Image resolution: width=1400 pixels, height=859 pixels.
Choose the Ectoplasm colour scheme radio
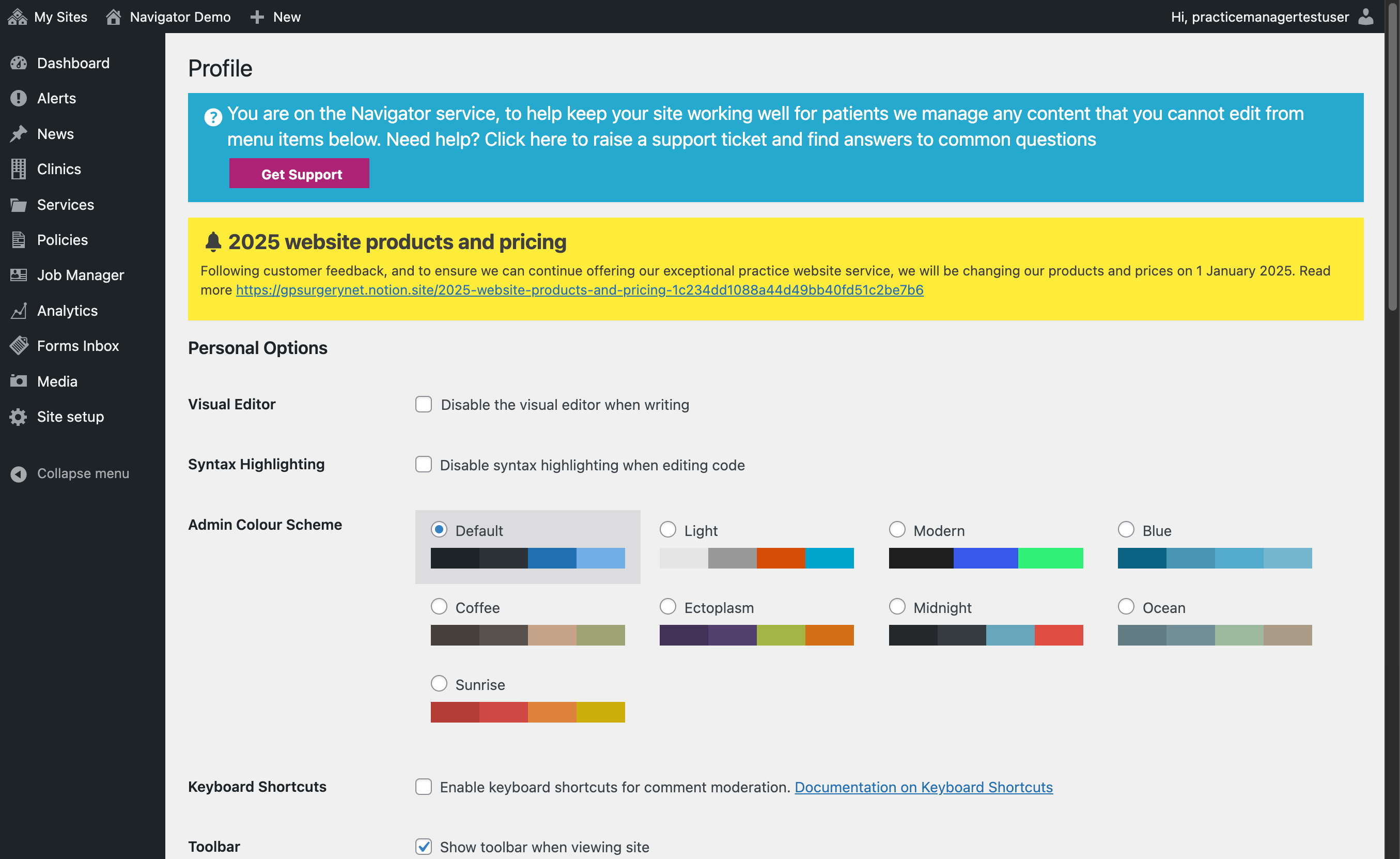click(667, 607)
